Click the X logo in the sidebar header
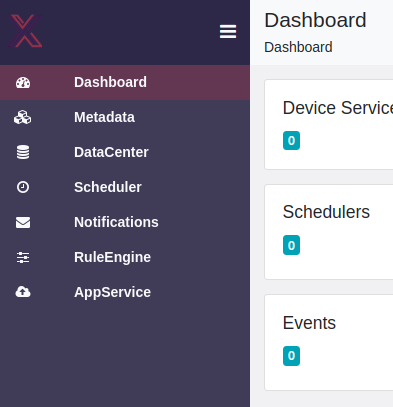The image size is (393, 407). tap(25, 31)
